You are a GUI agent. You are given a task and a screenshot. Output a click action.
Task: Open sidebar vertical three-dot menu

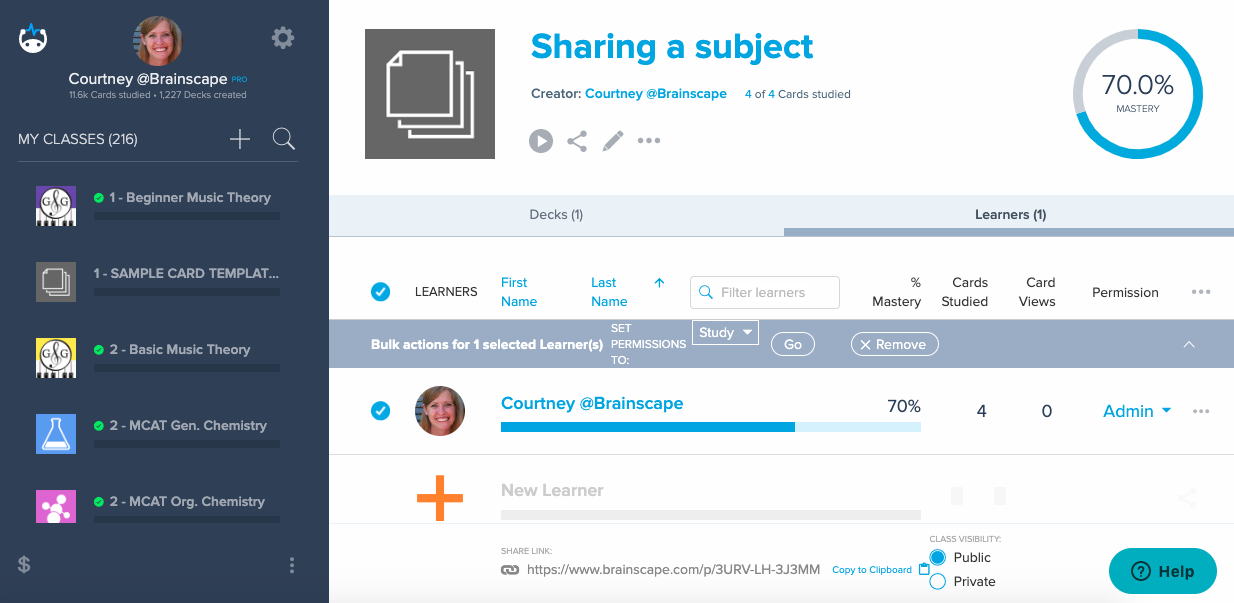(x=292, y=565)
